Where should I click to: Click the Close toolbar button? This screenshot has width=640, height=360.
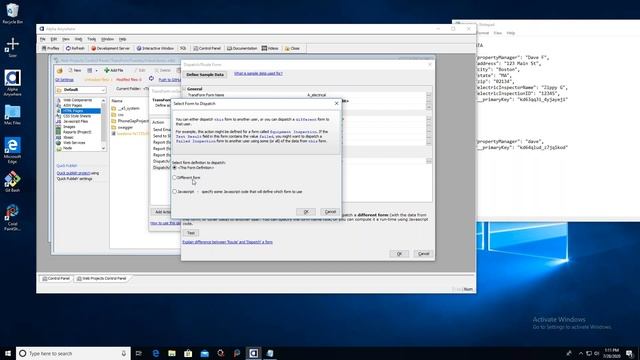tap(292, 48)
